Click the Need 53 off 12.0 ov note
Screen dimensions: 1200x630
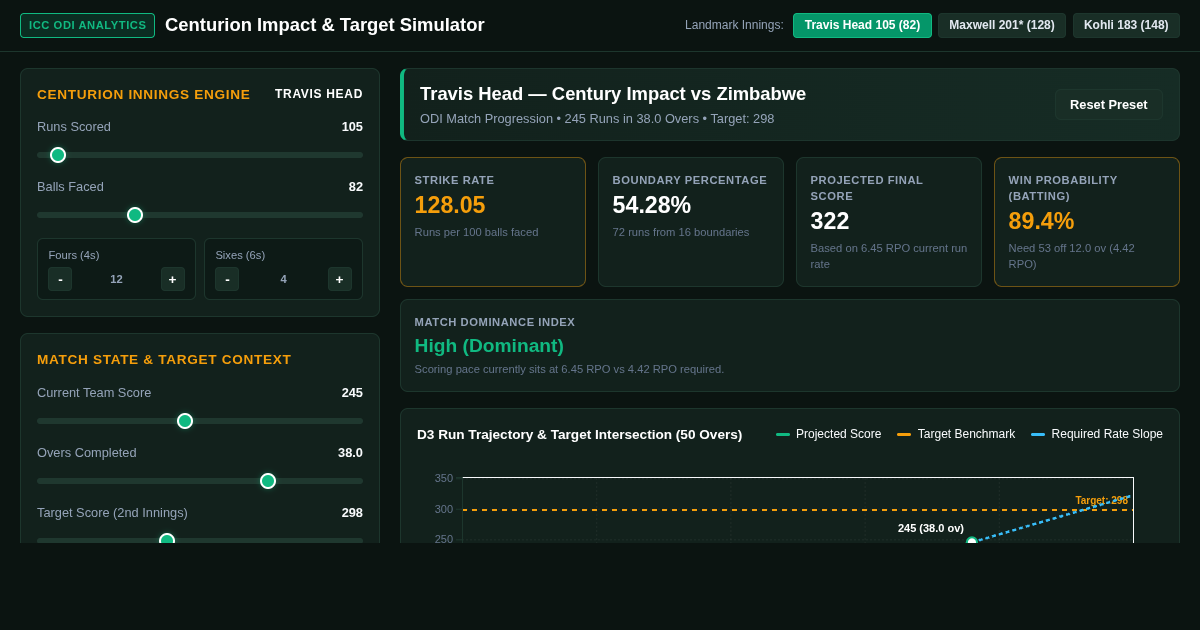pyautogui.click(x=1072, y=256)
